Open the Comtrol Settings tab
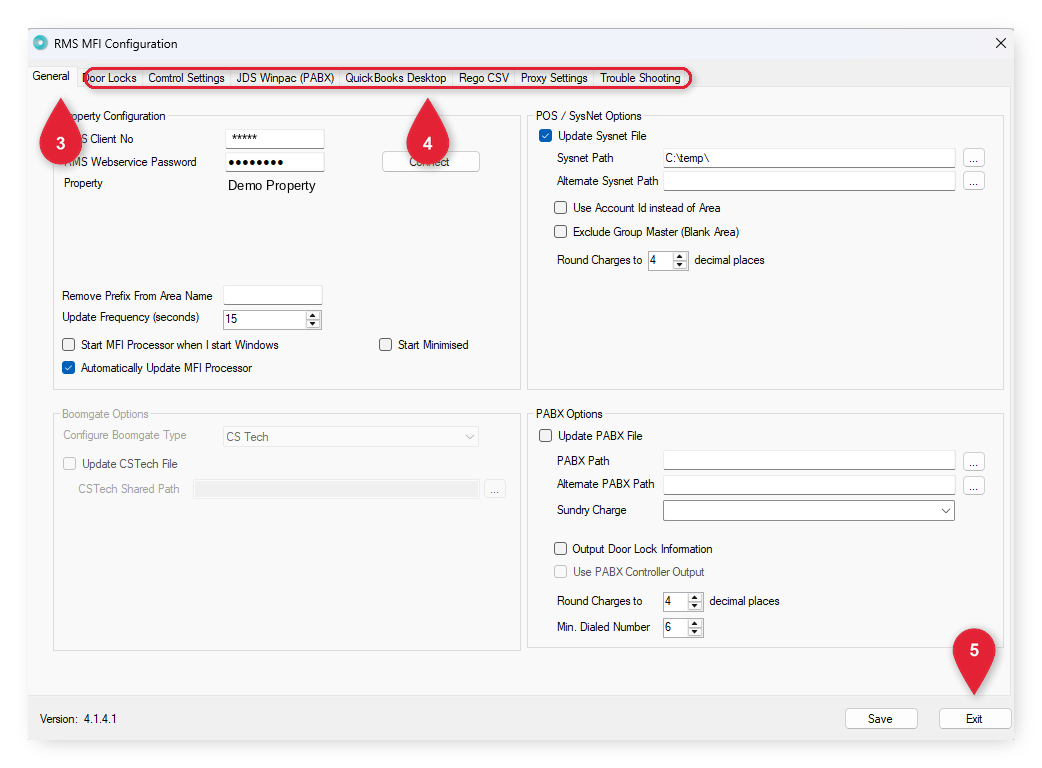The height and width of the screenshot is (768, 1042). pos(186,78)
